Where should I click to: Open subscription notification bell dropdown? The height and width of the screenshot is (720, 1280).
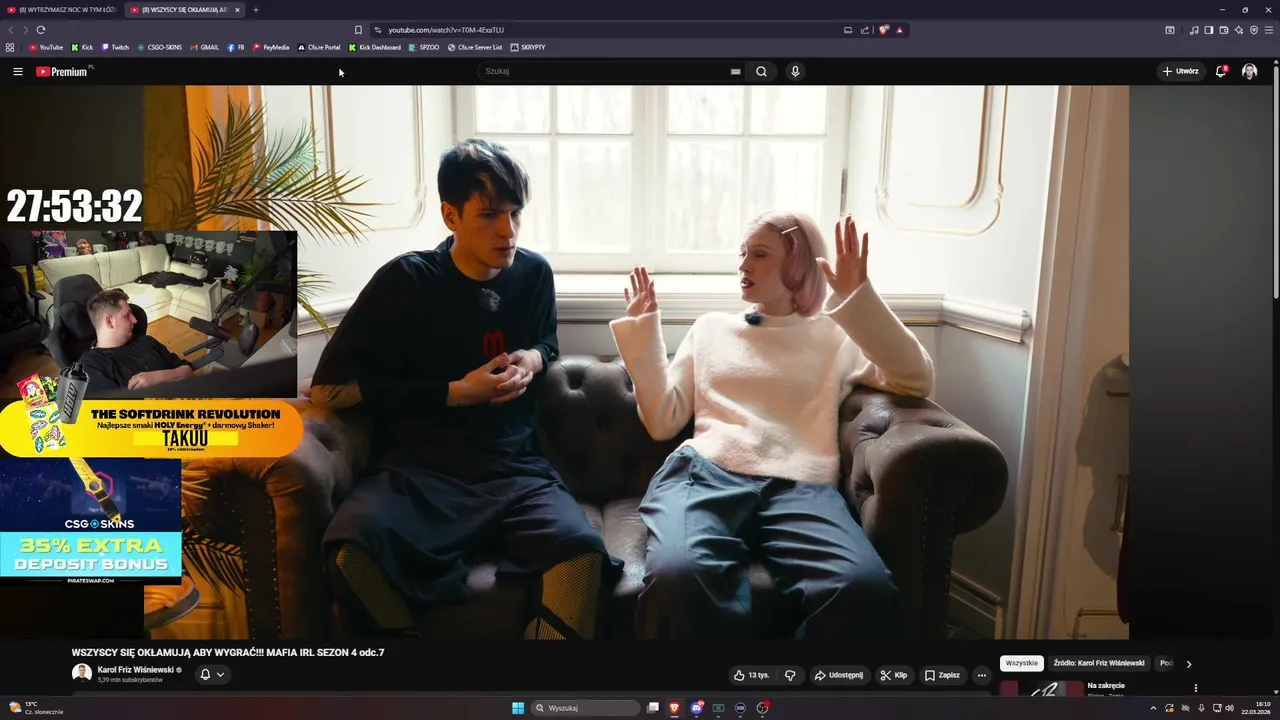(x=212, y=674)
